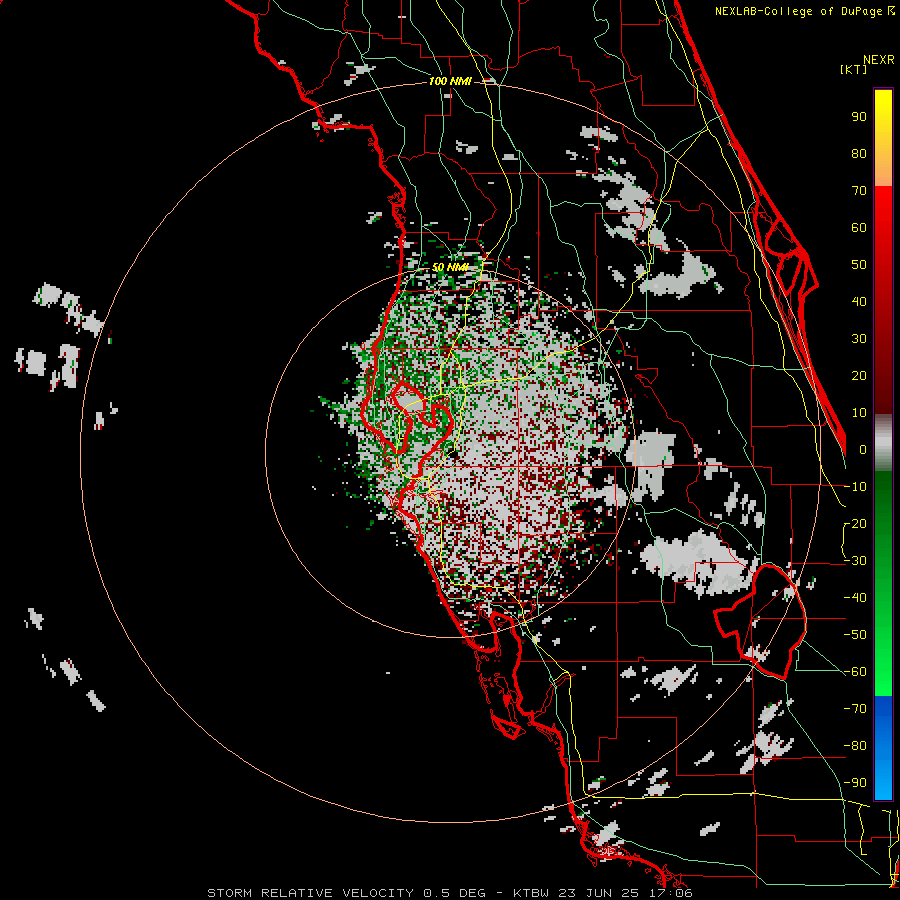Click the blue segment of the color bar
This screenshot has width=900, height=900.
click(883, 748)
